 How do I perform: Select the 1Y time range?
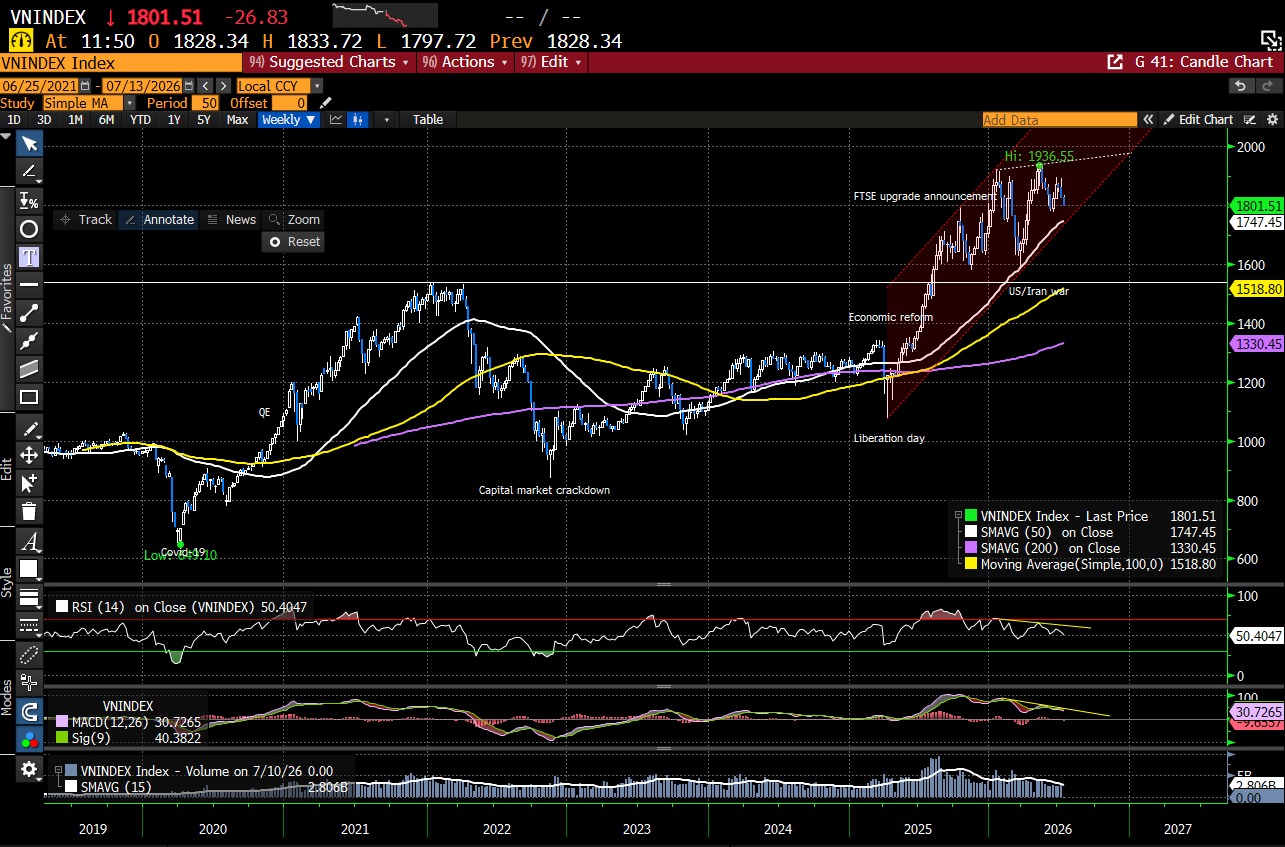pyautogui.click(x=174, y=119)
